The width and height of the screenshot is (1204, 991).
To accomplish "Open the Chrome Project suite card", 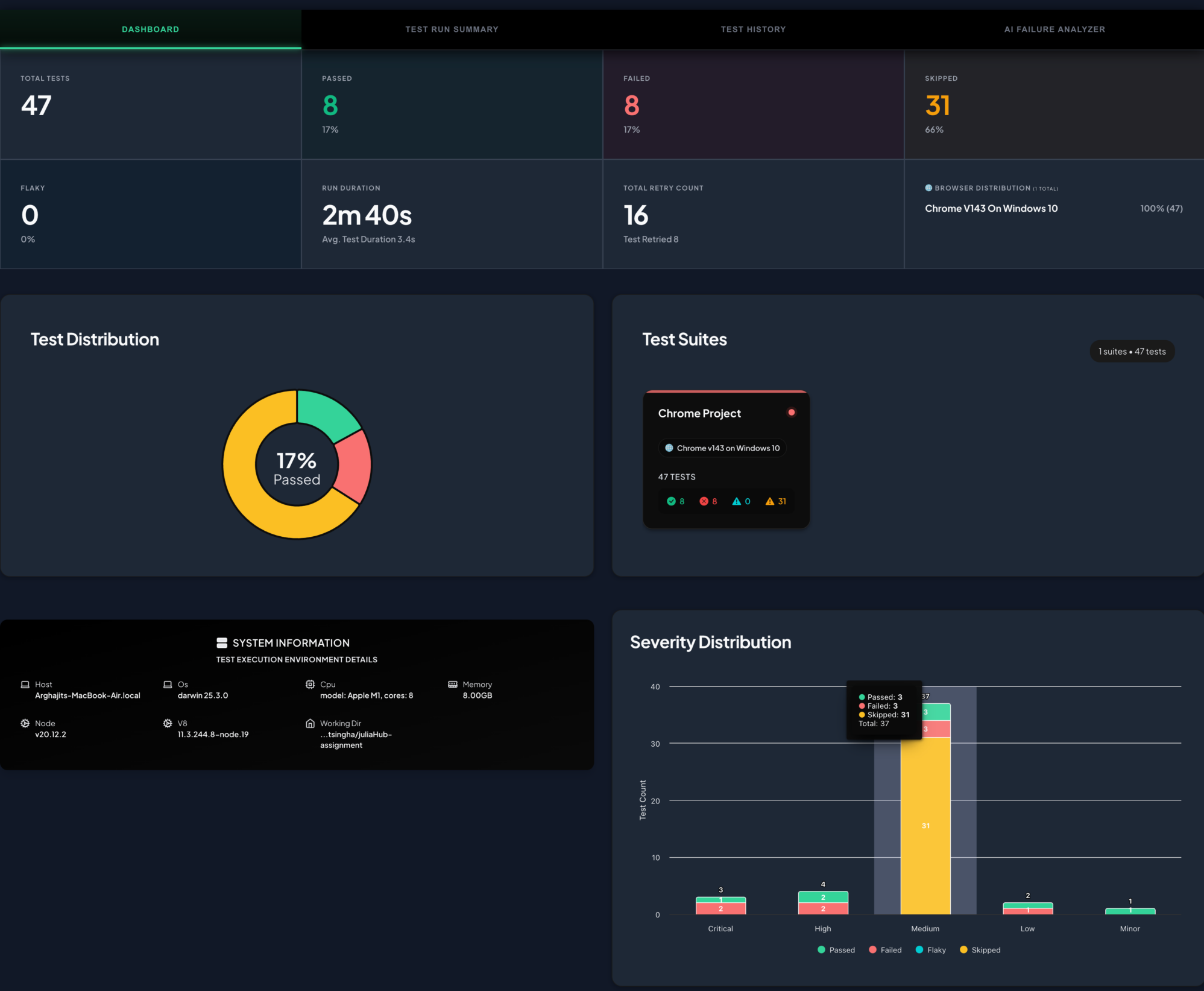I will 726,460.
